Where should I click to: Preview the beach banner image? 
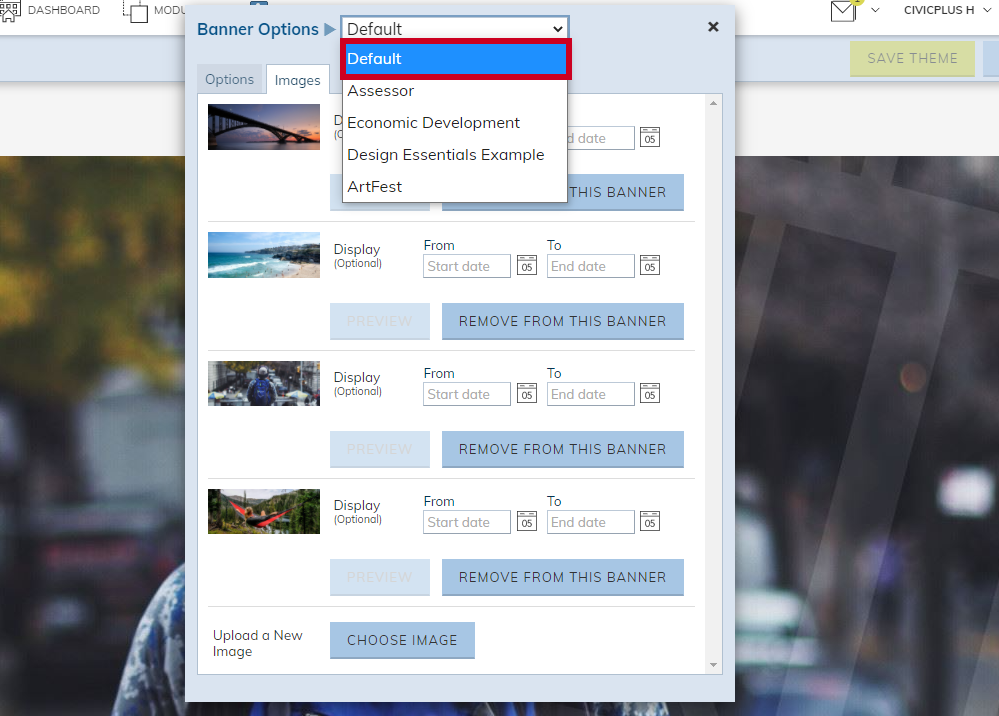click(380, 321)
